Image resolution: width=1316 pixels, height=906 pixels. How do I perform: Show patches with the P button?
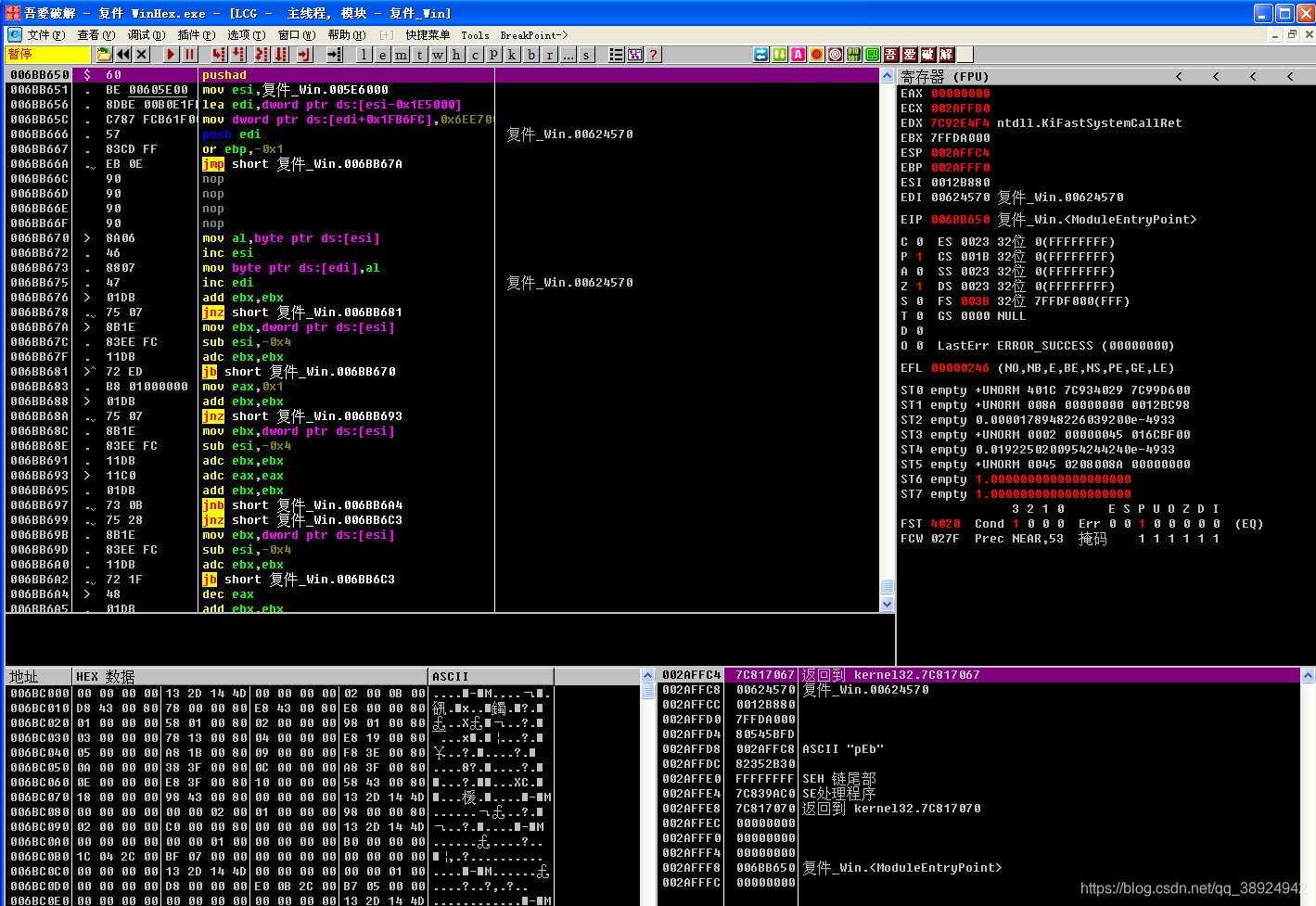tap(493, 55)
